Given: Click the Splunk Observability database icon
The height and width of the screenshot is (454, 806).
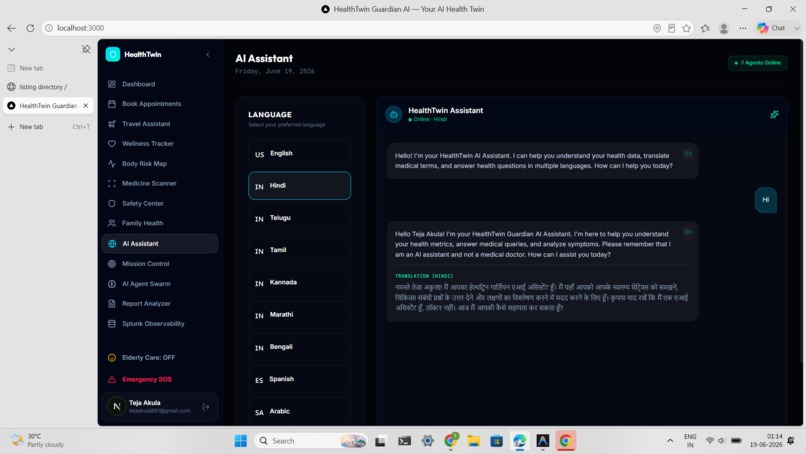Looking at the screenshot, I should [x=112, y=324].
